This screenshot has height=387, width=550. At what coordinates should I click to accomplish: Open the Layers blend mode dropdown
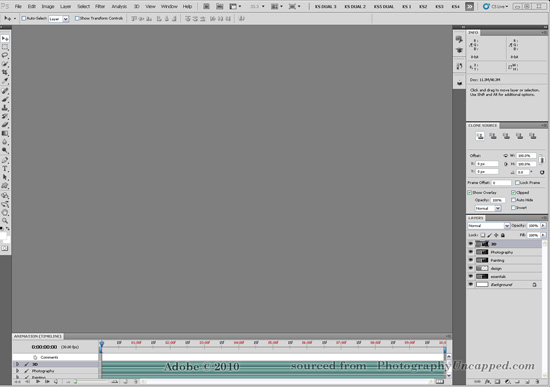click(489, 226)
